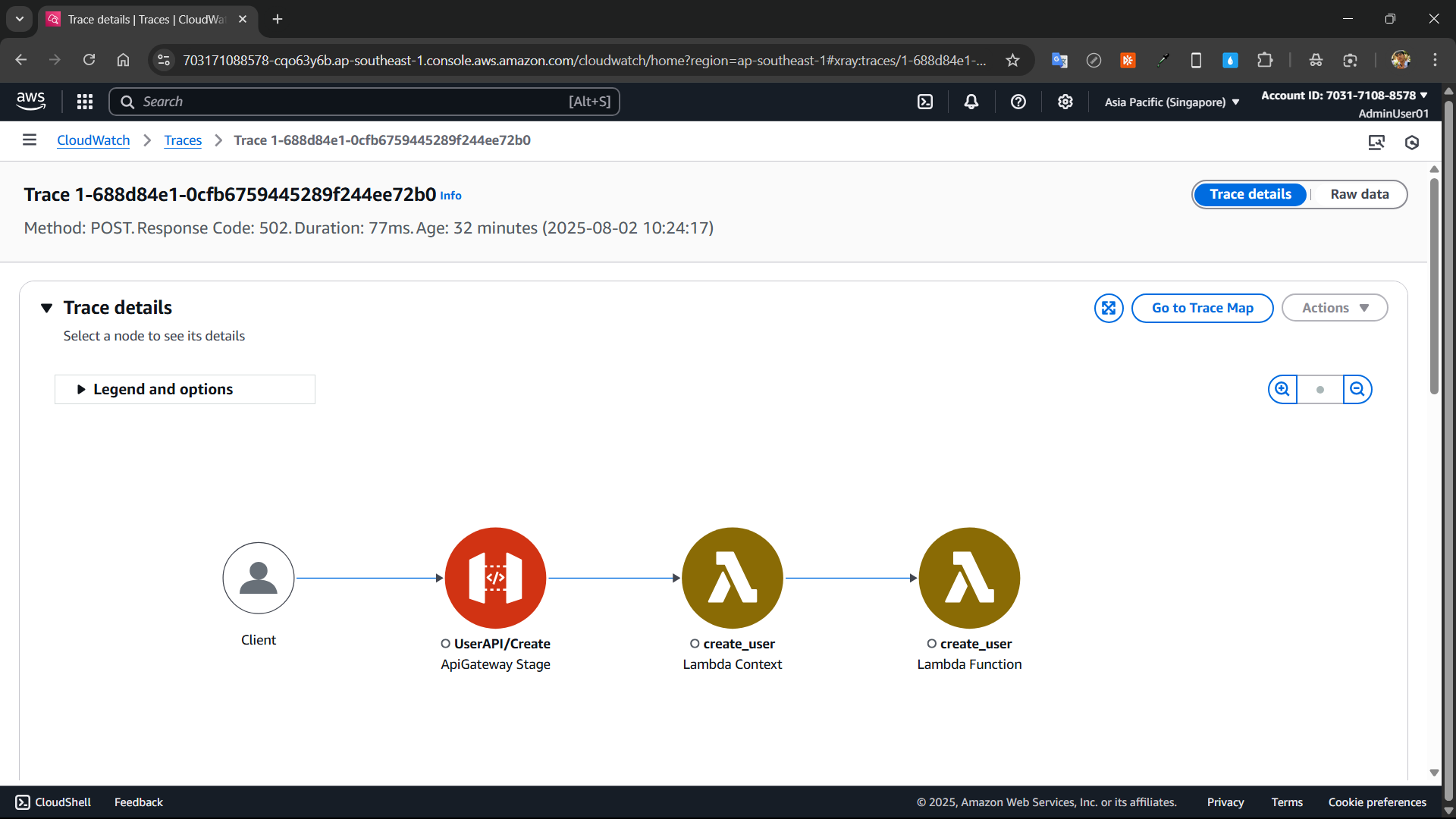
Task: Bookmark this page with the star icon
Action: point(1012,60)
